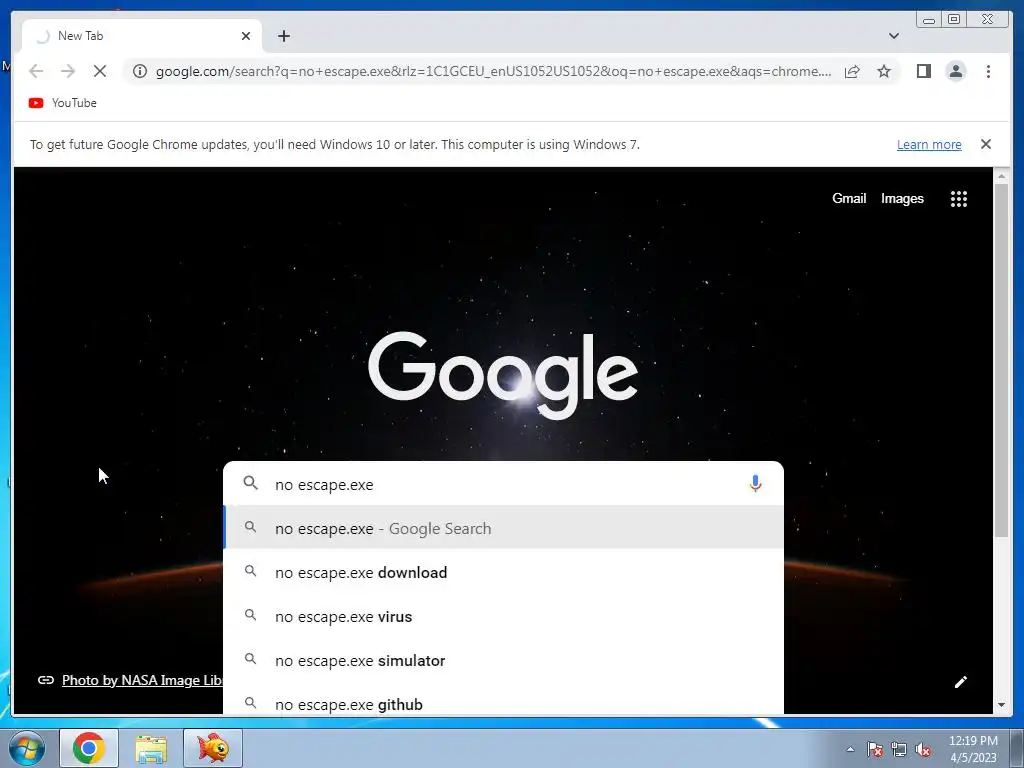Click the scrollbar up arrow

tap(1001, 176)
